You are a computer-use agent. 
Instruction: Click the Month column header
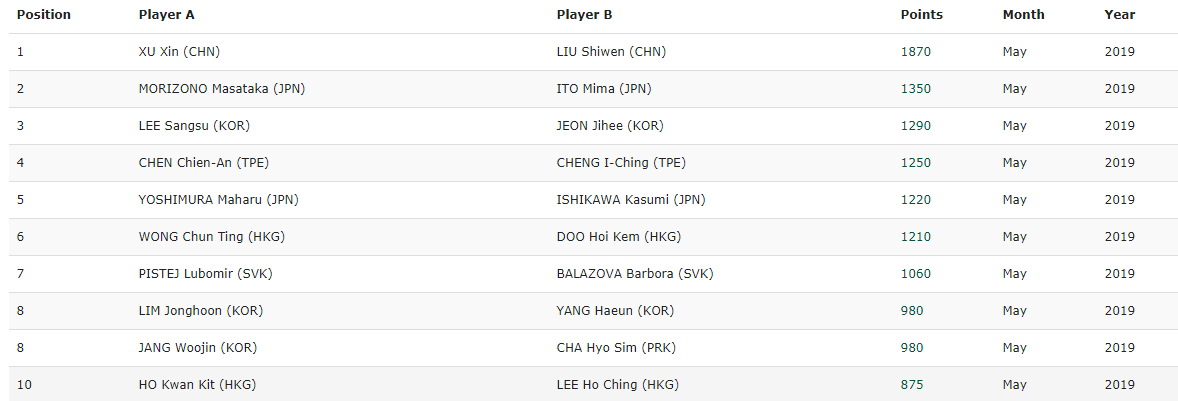[1023, 14]
